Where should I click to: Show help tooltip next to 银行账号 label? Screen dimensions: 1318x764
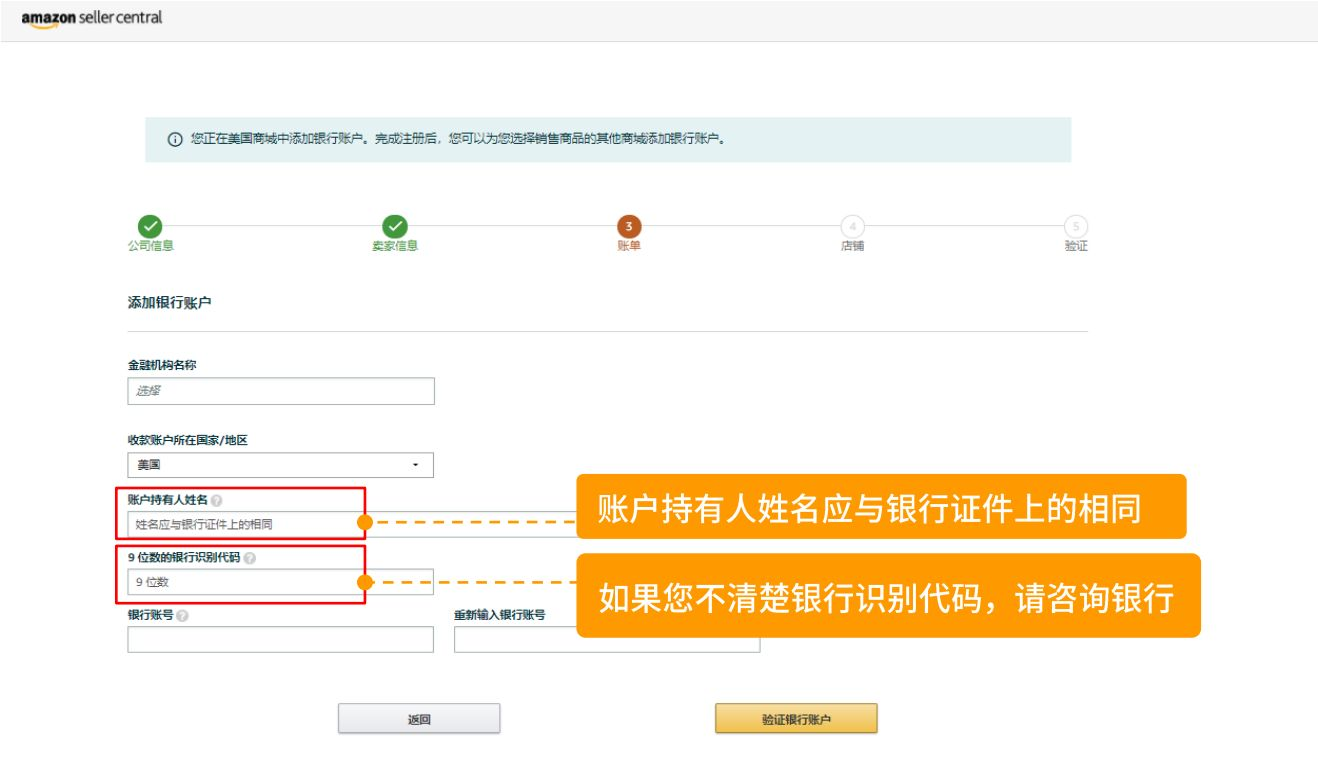[182, 616]
